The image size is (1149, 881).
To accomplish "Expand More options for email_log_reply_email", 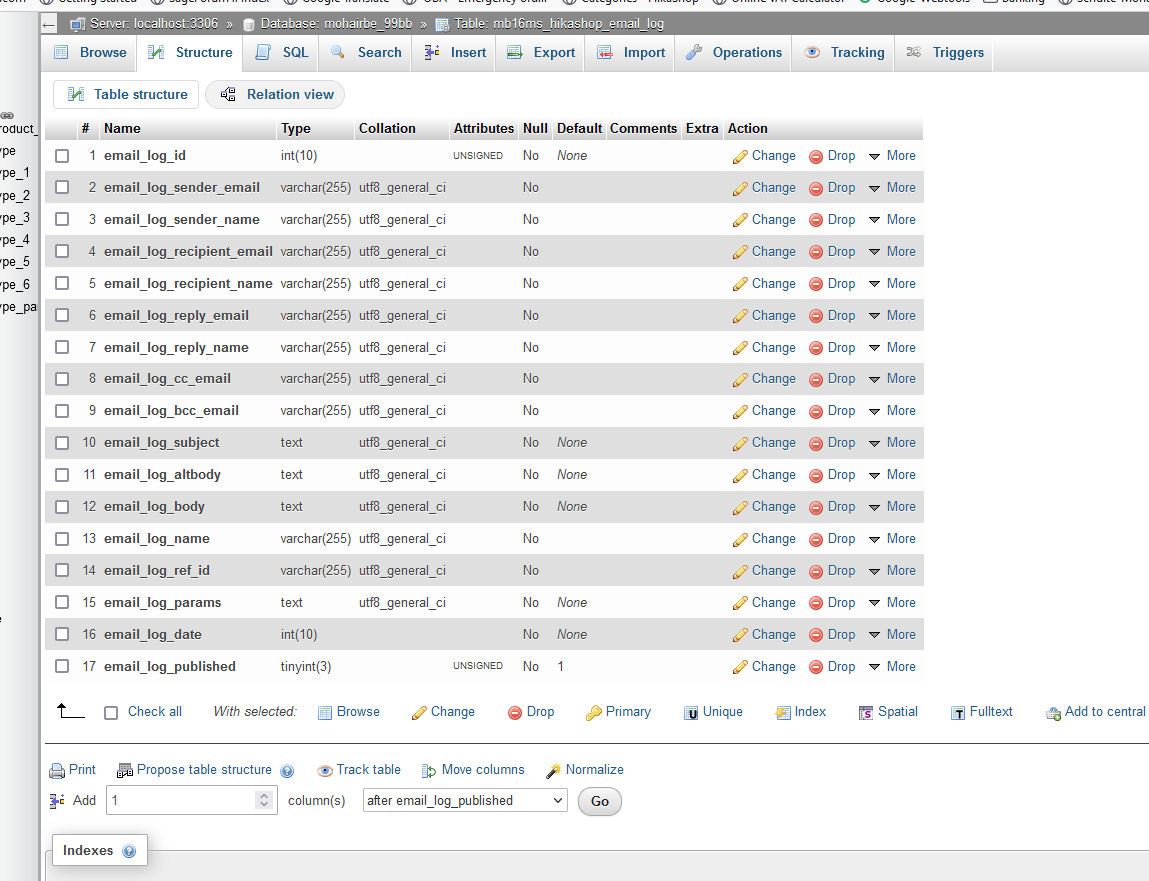I will tap(892, 315).
